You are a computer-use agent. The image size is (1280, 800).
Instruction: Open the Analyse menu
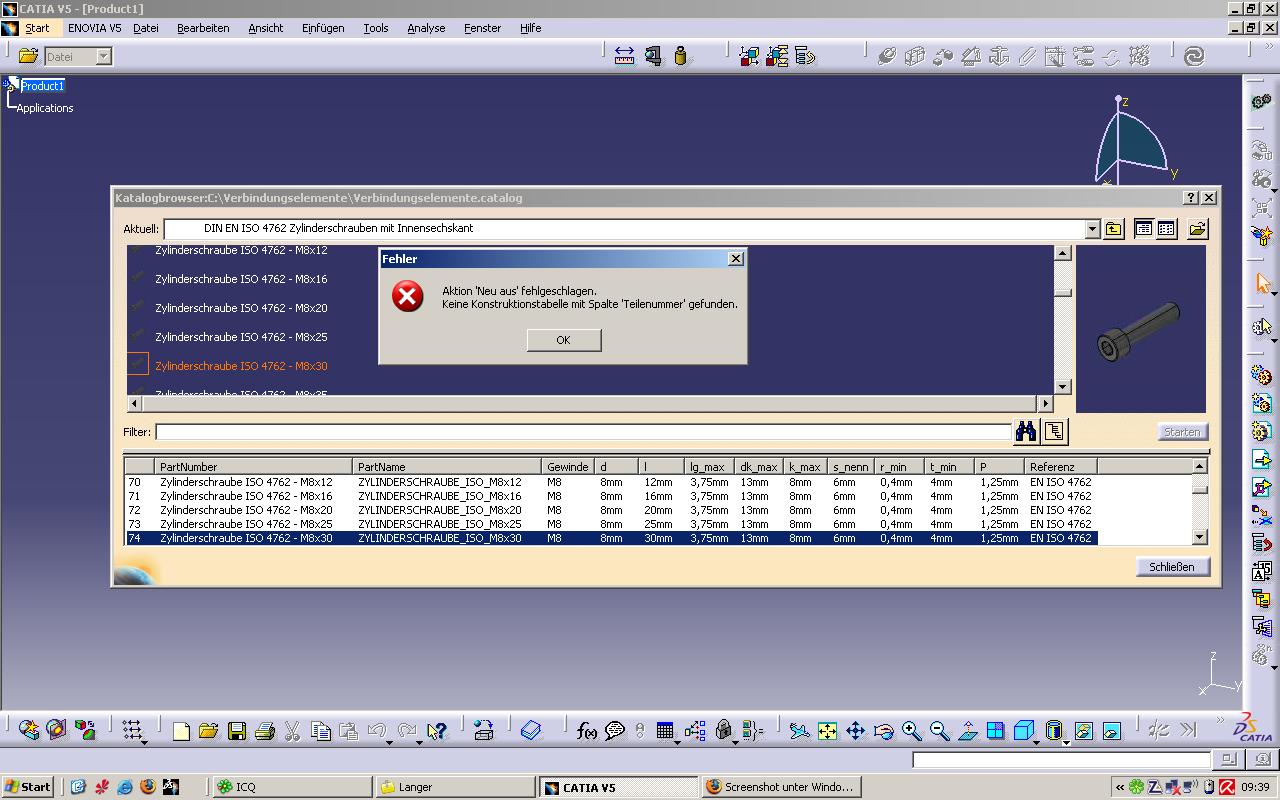pyautogui.click(x=426, y=28)
